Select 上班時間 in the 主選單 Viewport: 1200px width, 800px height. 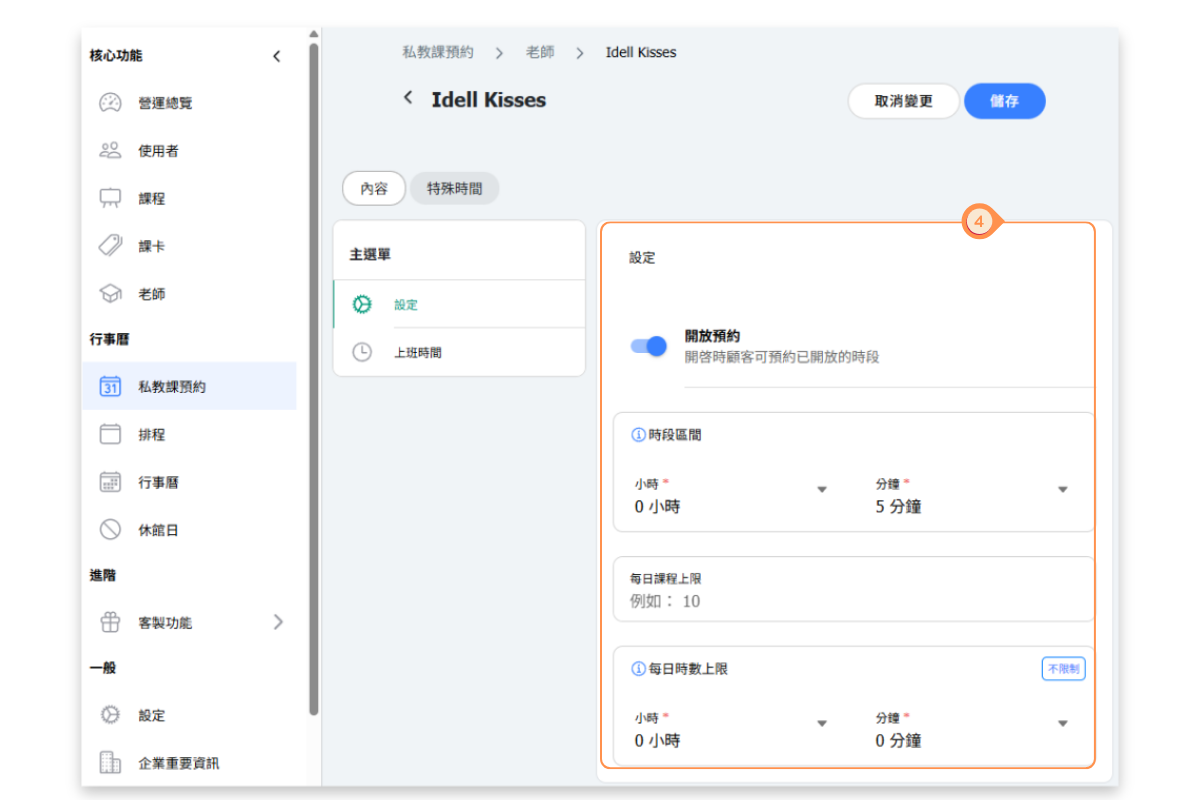tap(418, 352)
